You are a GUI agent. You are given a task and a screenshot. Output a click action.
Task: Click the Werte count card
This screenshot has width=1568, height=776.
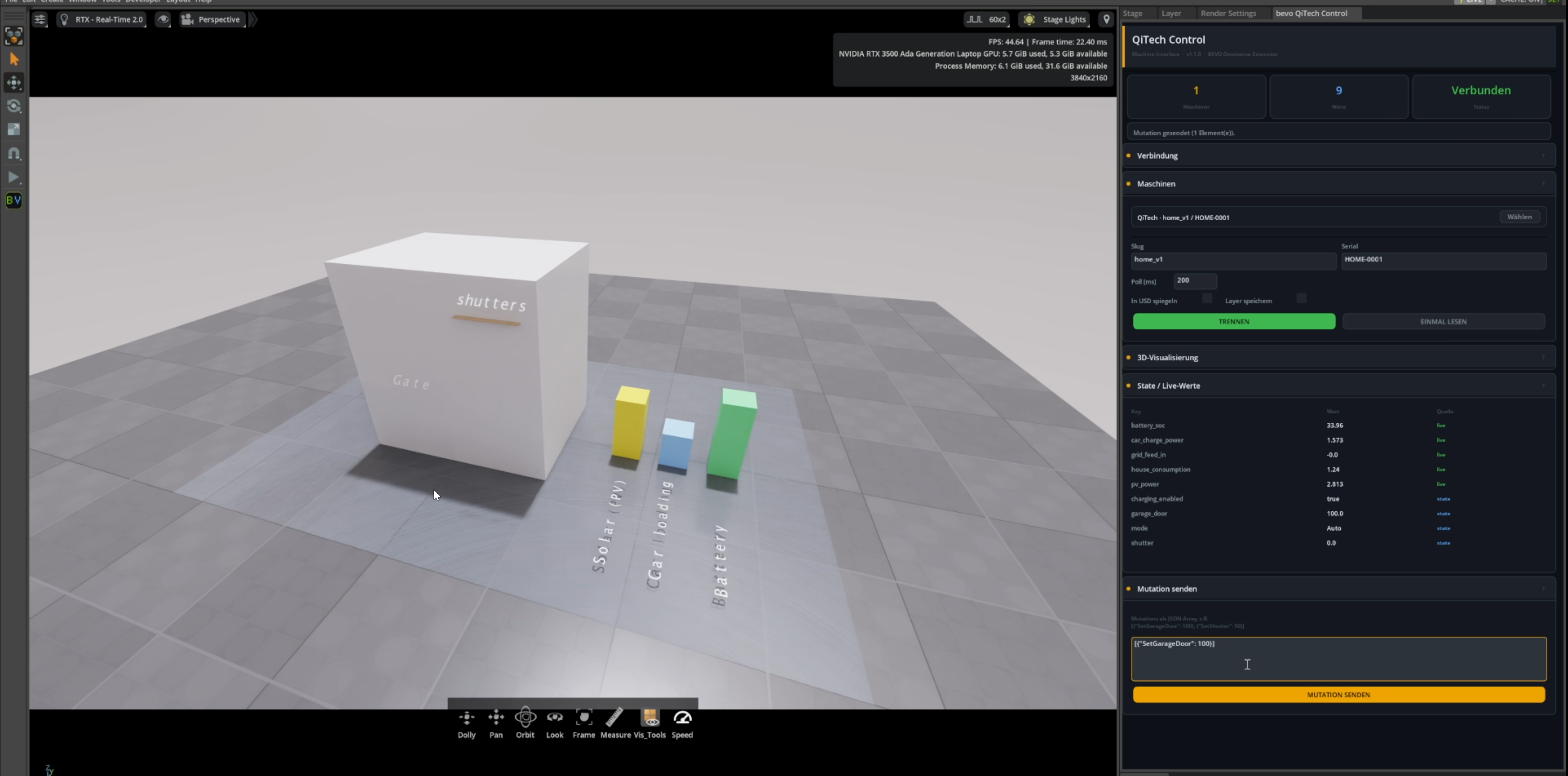(1339, 96)
